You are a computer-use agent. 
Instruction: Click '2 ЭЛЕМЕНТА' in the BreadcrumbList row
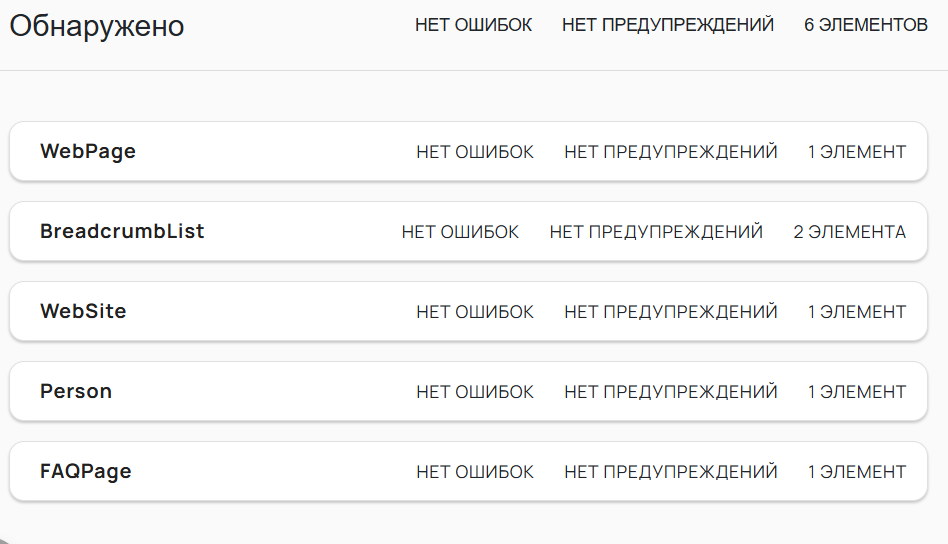[849, 232]
